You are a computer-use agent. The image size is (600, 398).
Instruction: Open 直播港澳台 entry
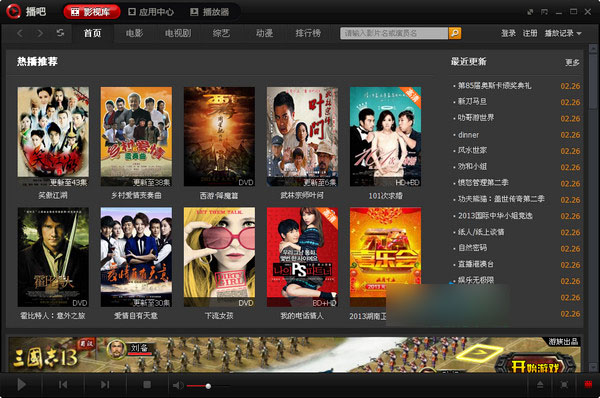(476, 264)
